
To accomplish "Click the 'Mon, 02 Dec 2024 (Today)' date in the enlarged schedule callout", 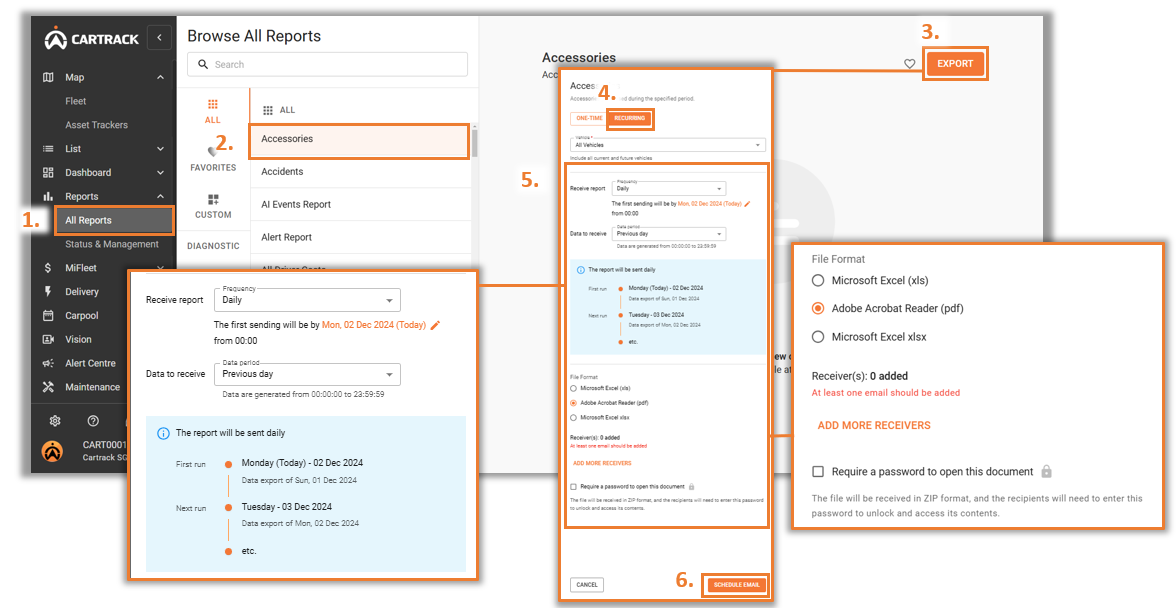I will point(374,325).
